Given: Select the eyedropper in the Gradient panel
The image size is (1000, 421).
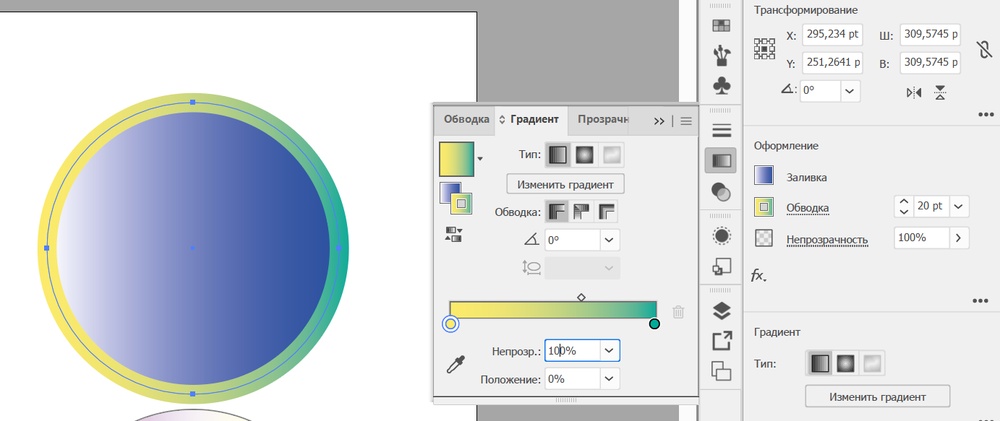Looking at the screenshot, I should (455, 364).
